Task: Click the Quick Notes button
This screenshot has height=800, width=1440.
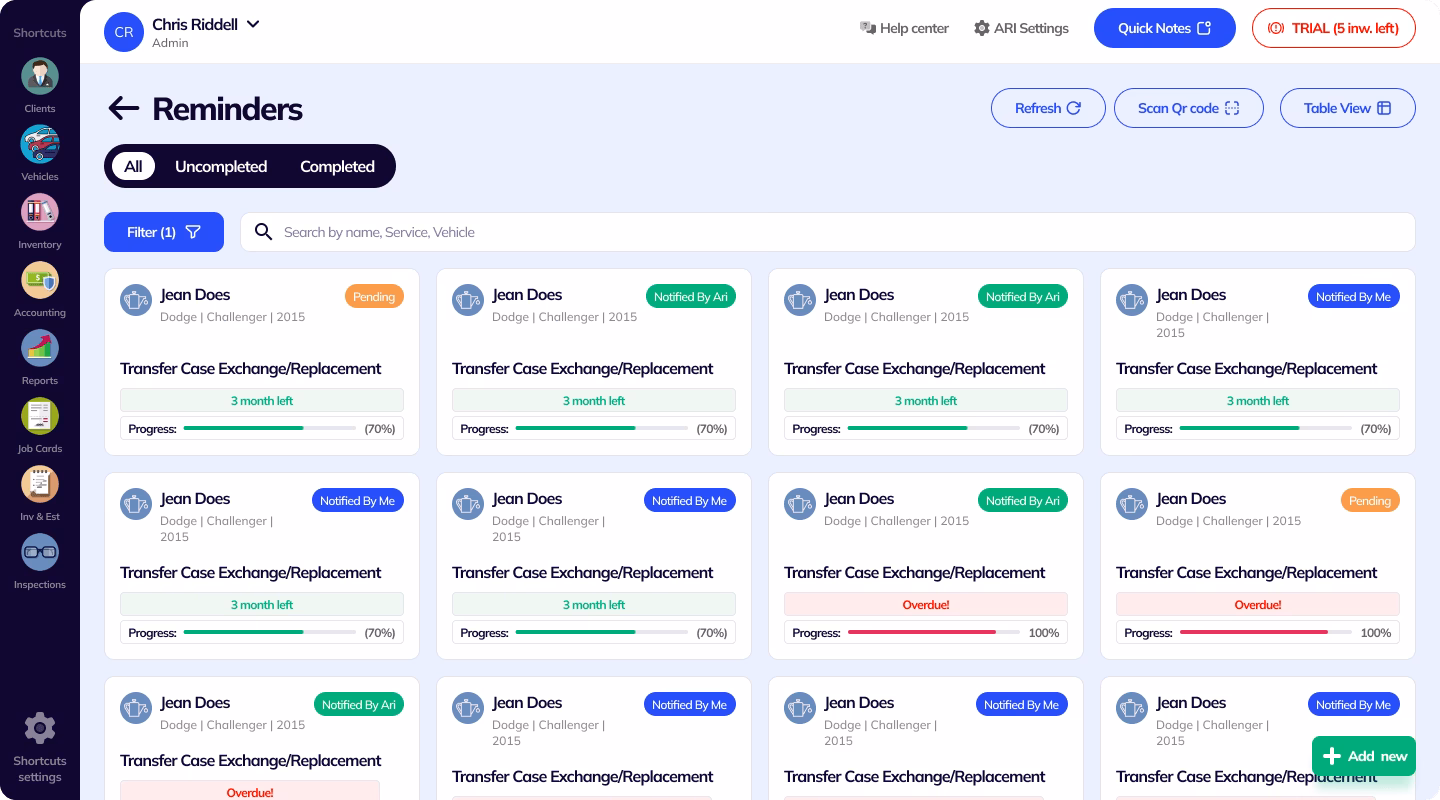Action: [1164, 28]
